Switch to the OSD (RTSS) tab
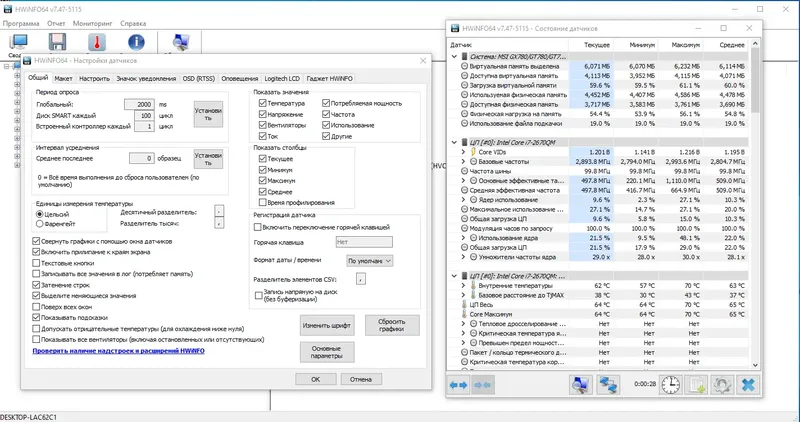800x422 pixels. coord(198,79)
